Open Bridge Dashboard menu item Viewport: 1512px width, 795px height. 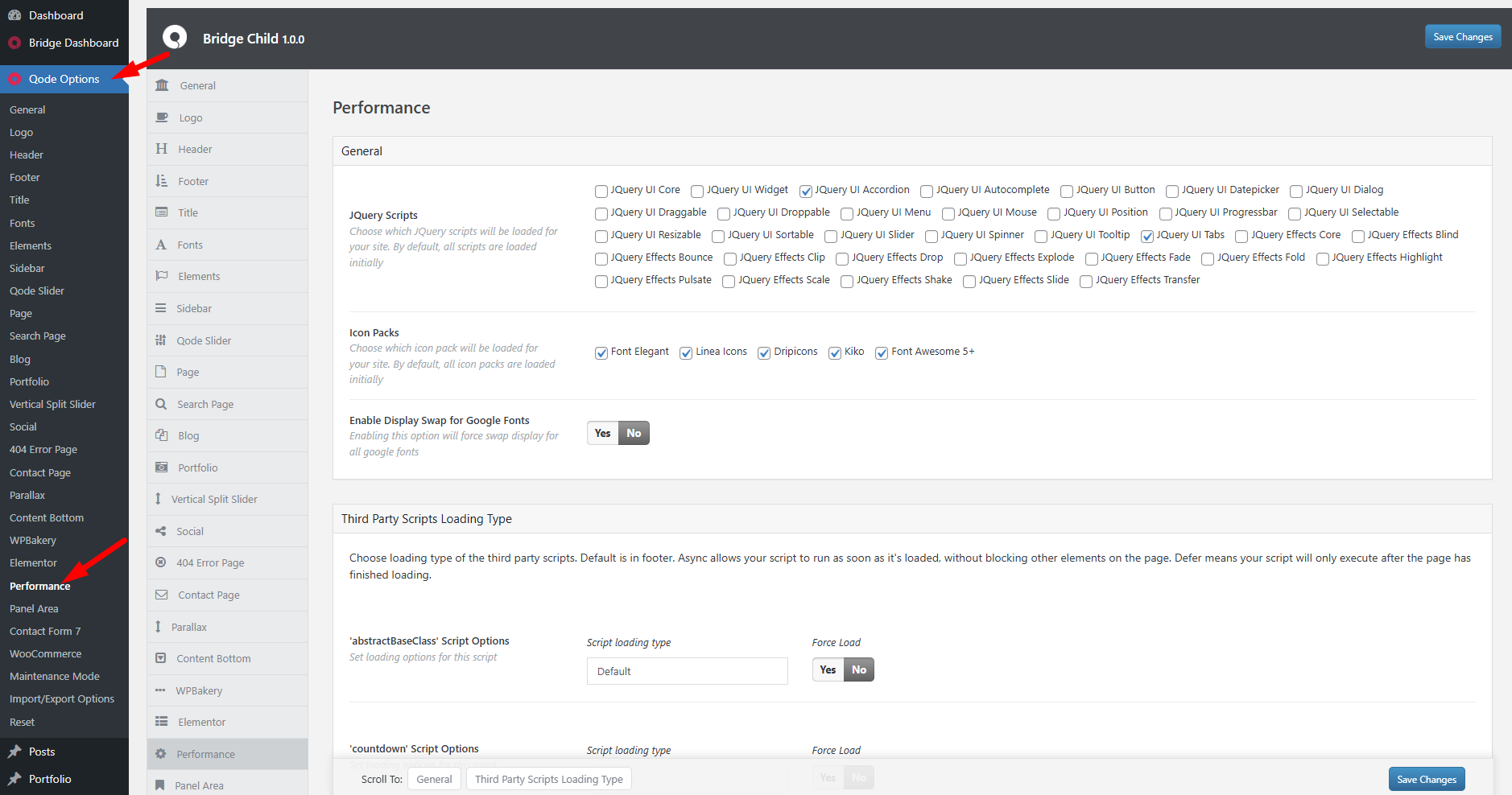tap(64, 43)
